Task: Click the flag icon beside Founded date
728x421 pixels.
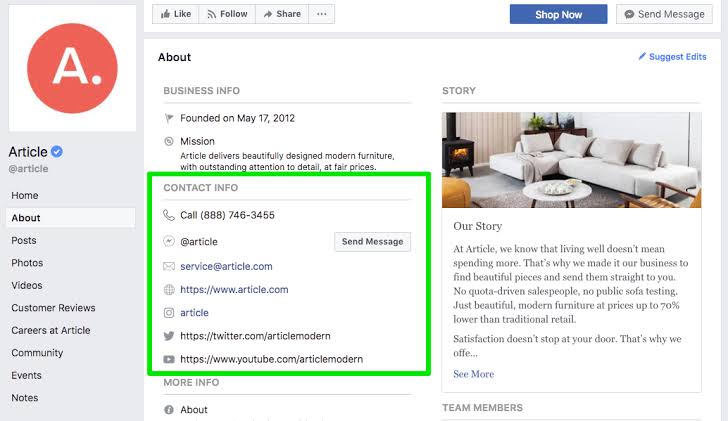Action: [x=169, y=118]
